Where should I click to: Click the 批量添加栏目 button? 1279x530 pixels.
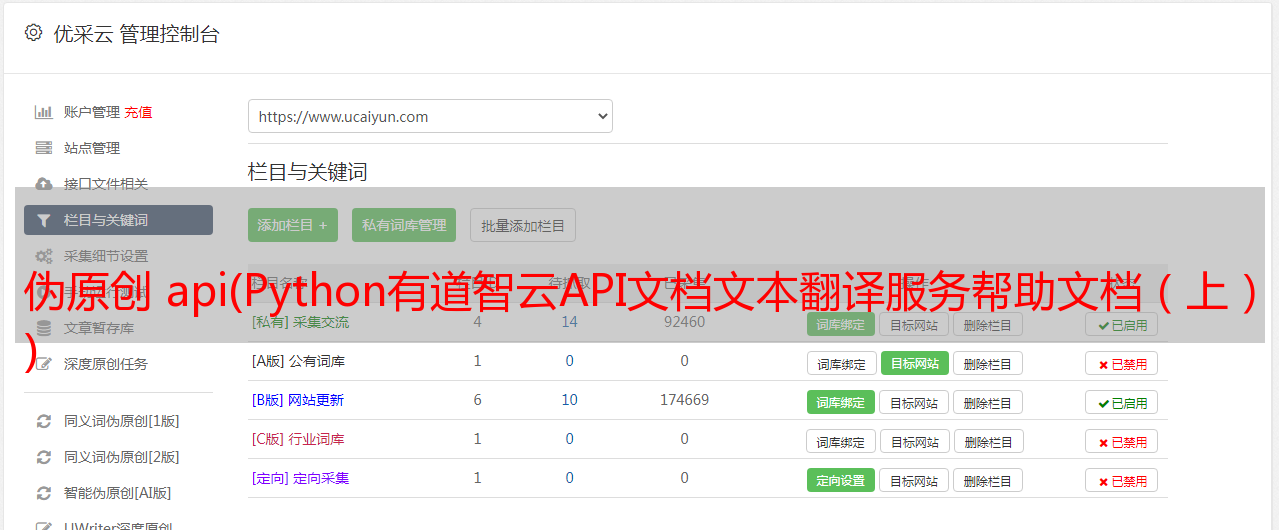pos(523,225)
